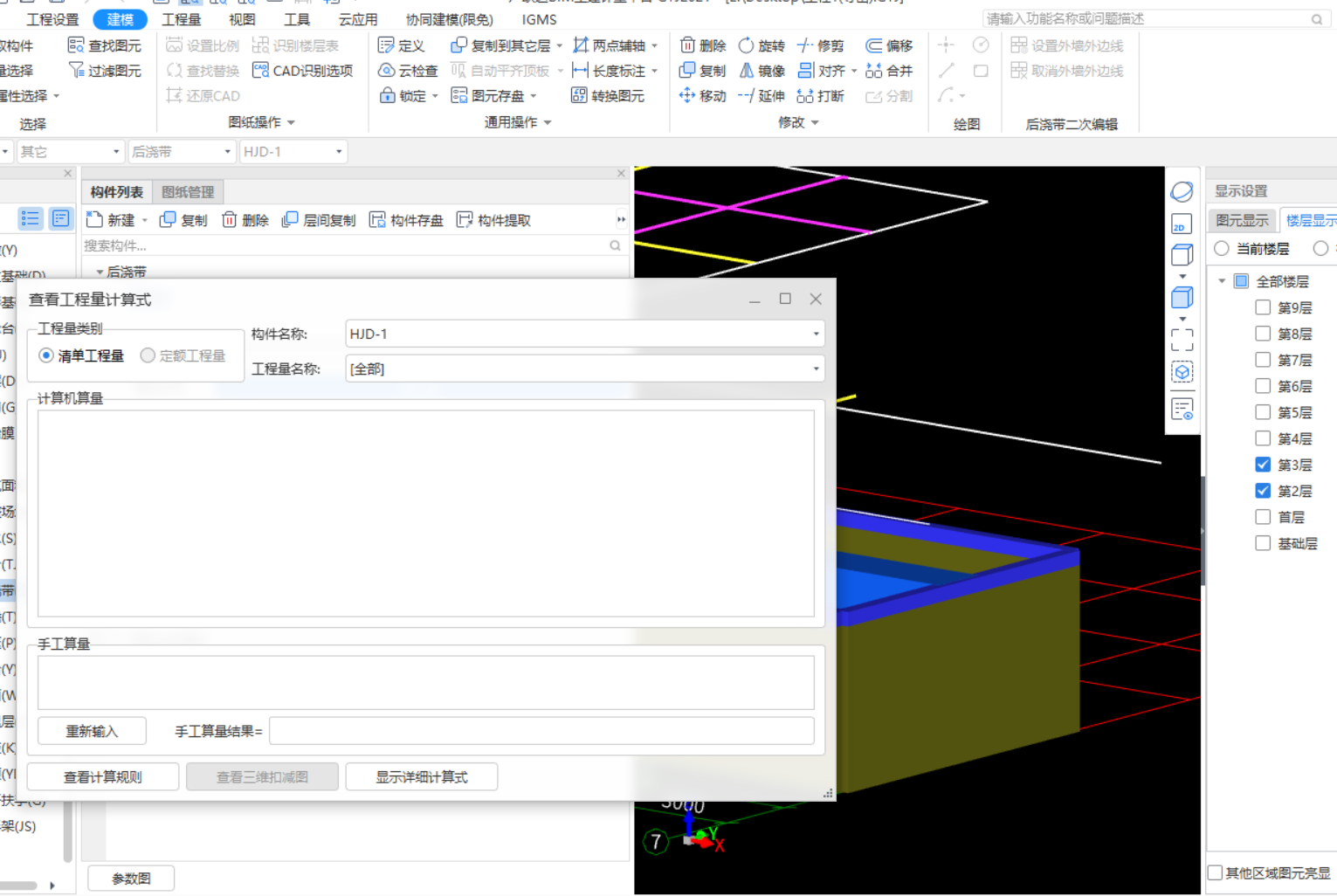Click the orbit view icon in viewport
The width and height of the screenshot is (1337, 896).
(1182, 191)
